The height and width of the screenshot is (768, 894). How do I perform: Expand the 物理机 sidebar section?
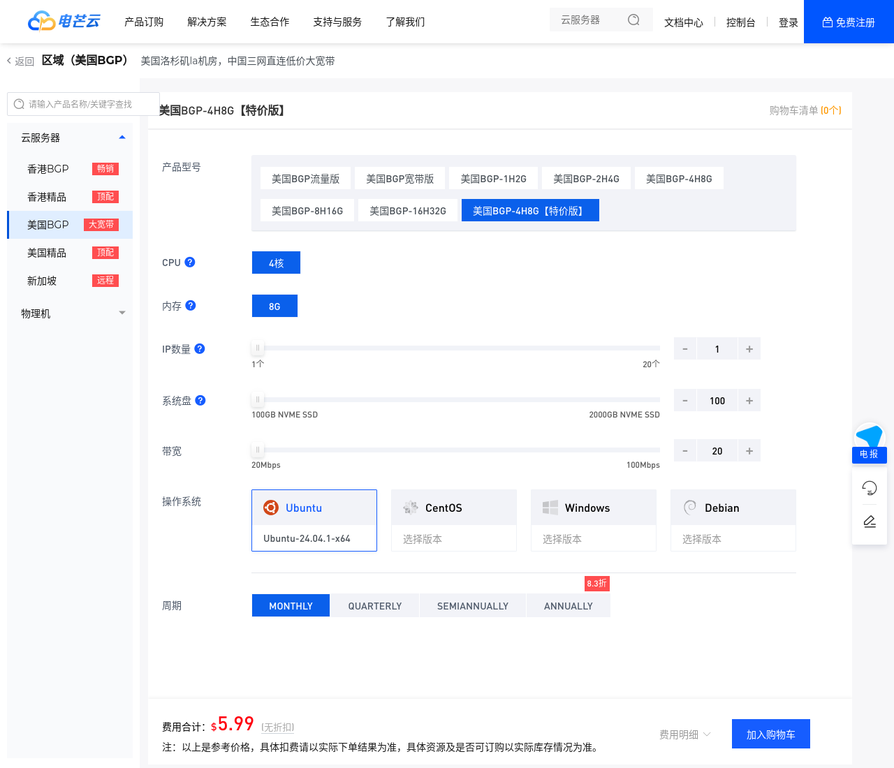point(122,313)
